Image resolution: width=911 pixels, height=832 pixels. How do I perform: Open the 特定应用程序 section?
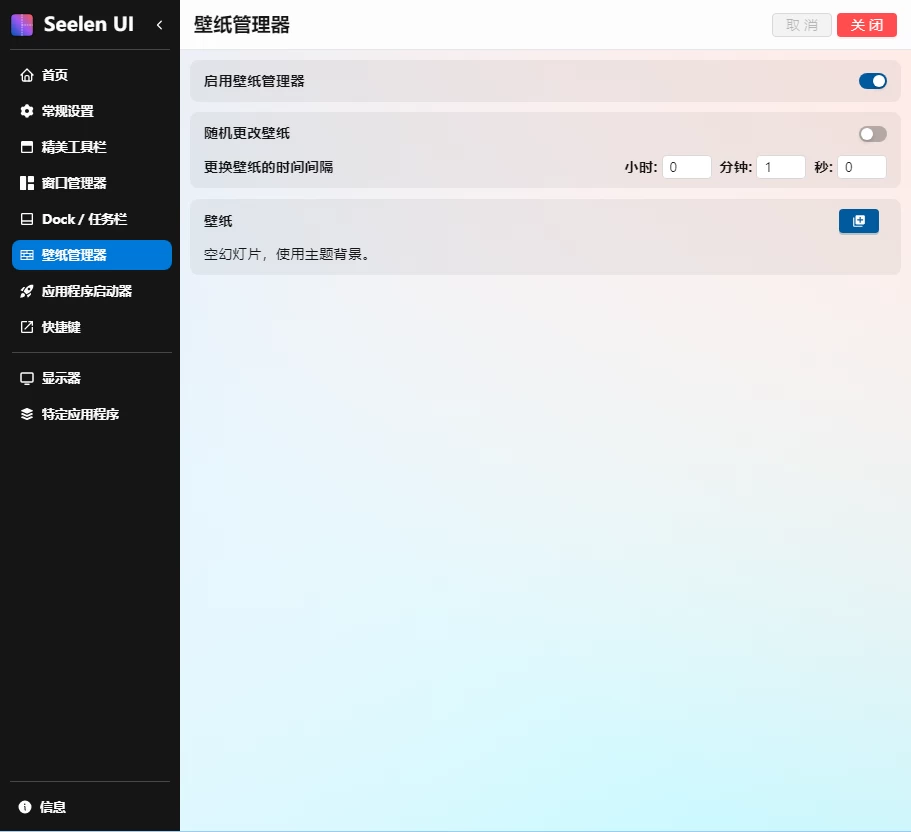[80, 414]
